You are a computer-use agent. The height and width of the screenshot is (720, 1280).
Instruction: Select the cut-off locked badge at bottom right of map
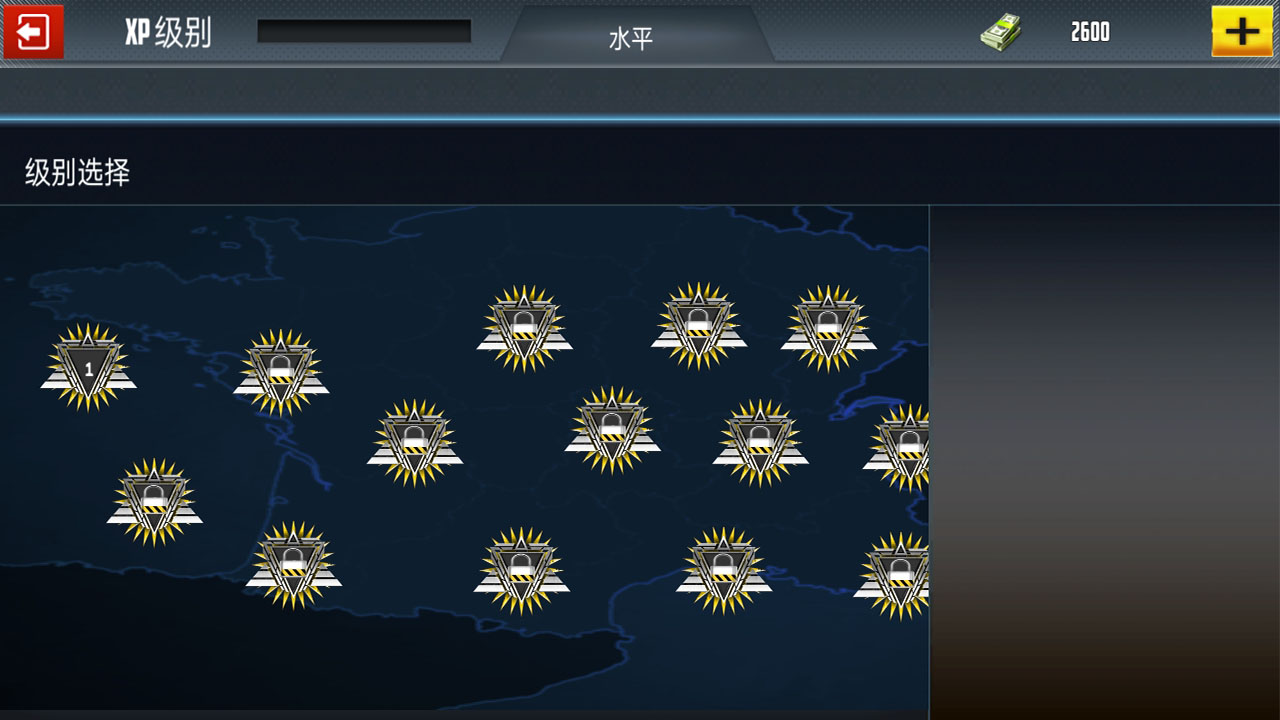coord(897,575)
